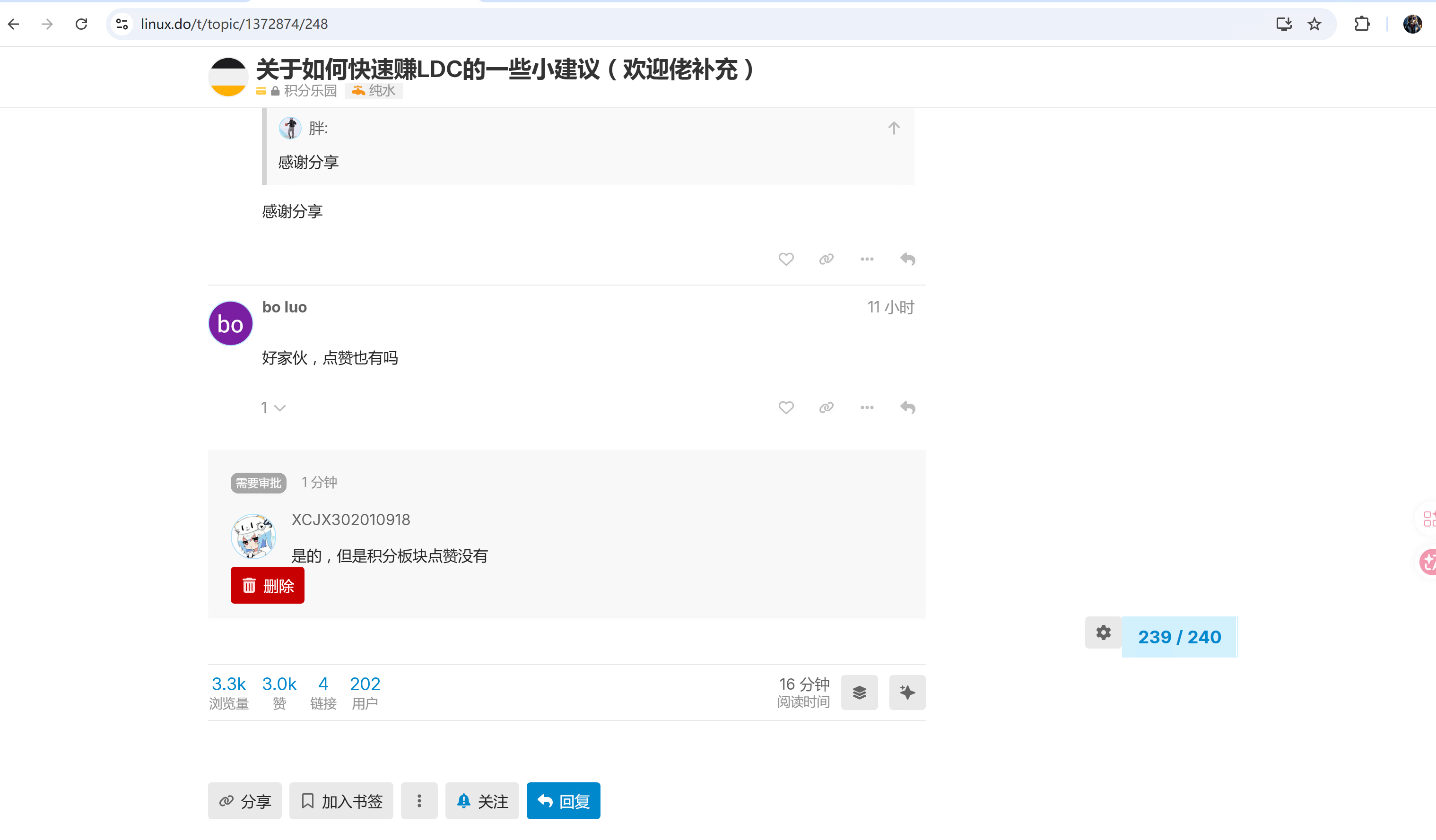Image resolution: width=1436 pixels, height=840 pixels.
Task: Reply to bo luo's post via arrow icon
Action: point(908,407)
